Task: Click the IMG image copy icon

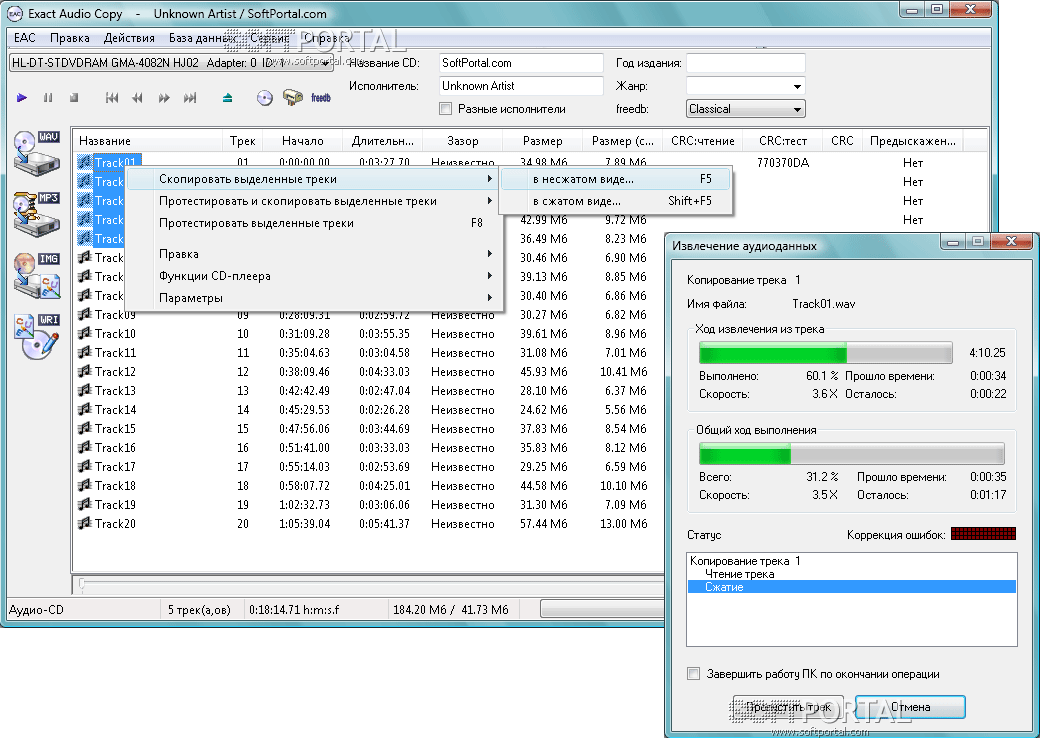Action: (37, 275)
